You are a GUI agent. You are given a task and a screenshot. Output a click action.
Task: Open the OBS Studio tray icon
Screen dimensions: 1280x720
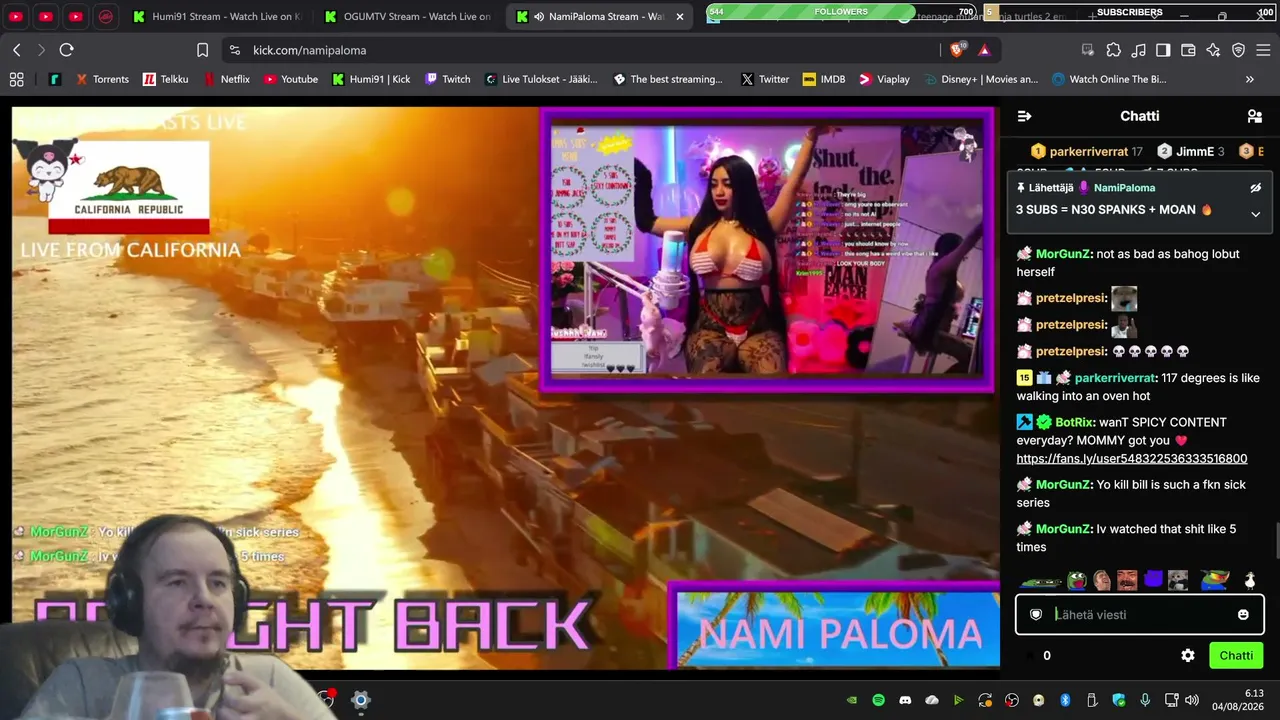1012,700
